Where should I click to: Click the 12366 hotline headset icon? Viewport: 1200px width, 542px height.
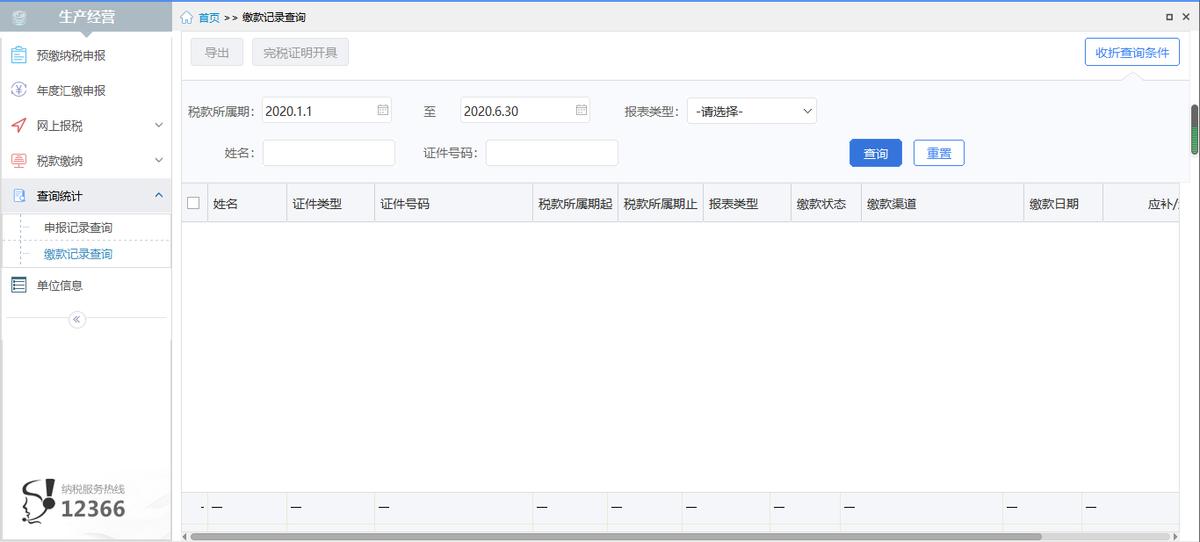[x=40, y=500]
